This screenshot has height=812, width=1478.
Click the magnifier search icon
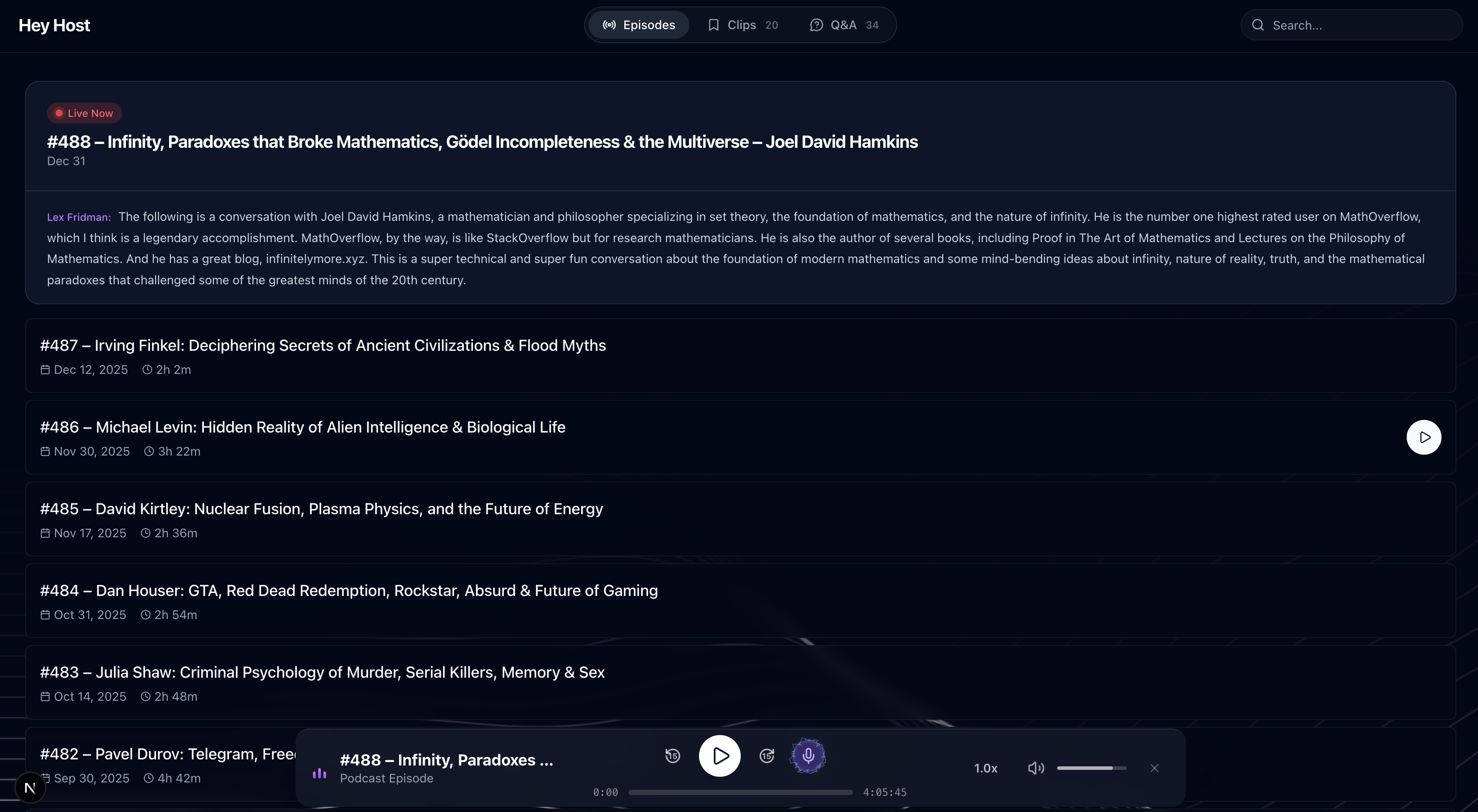pyautogui.click(x=1258, y=25)
